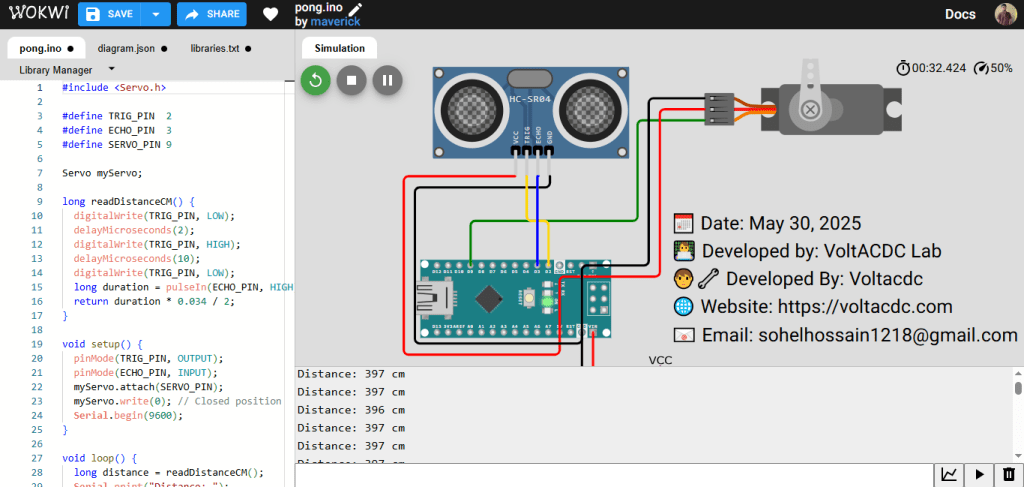Save the project with SAVE button
The image size is (1024, 487).
(110, 14)
